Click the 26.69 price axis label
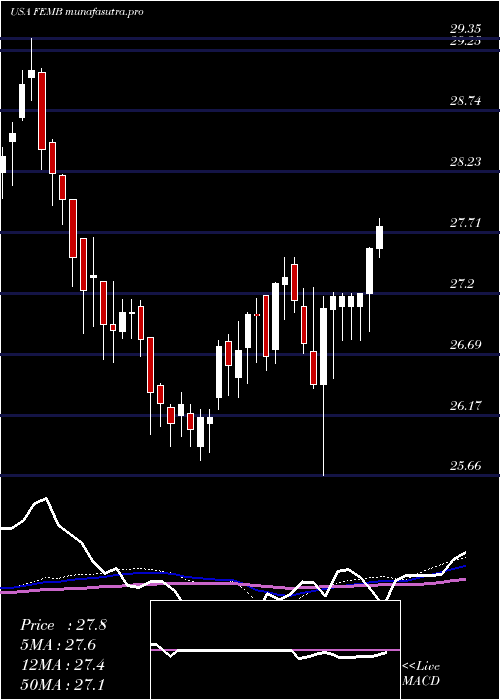This screenshot has height=700, width=500. coord(465,345)
